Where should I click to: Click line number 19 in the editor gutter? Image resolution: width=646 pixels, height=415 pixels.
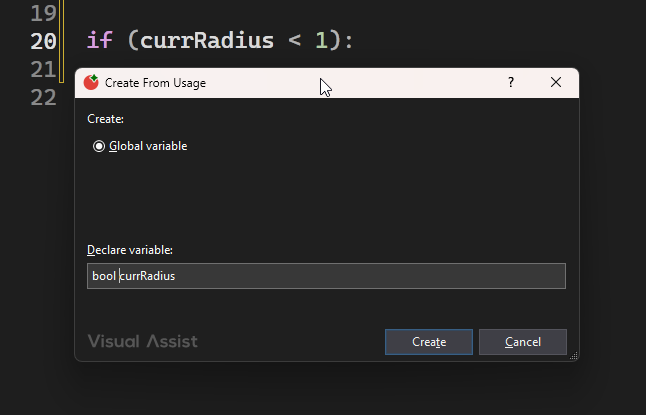(43, 13)
